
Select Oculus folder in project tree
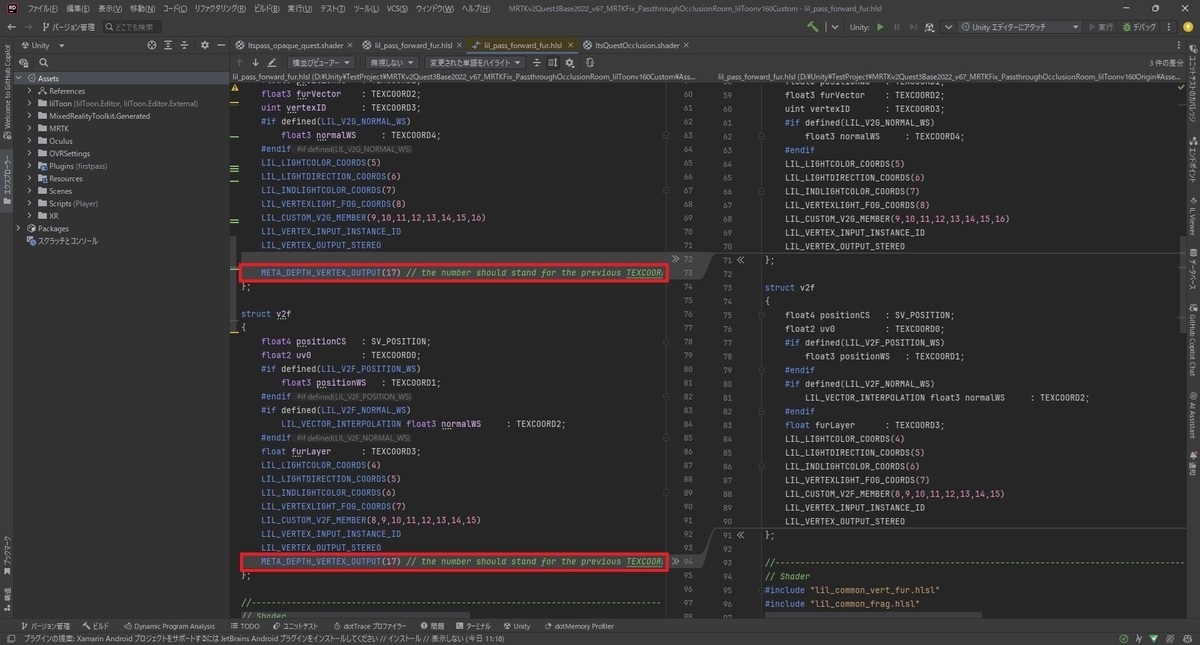60,141
